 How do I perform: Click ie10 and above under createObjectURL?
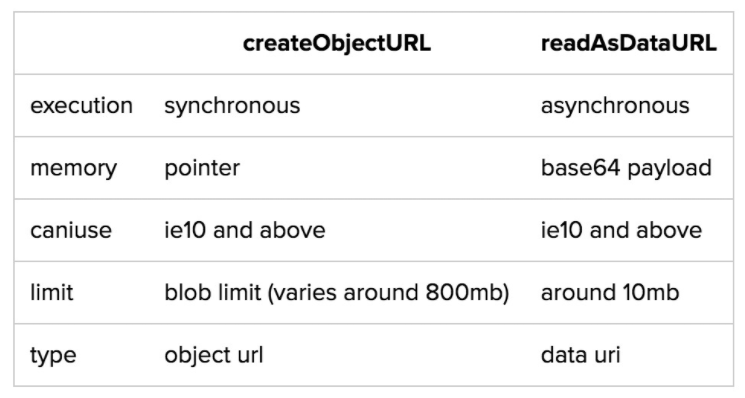[245, 230]
